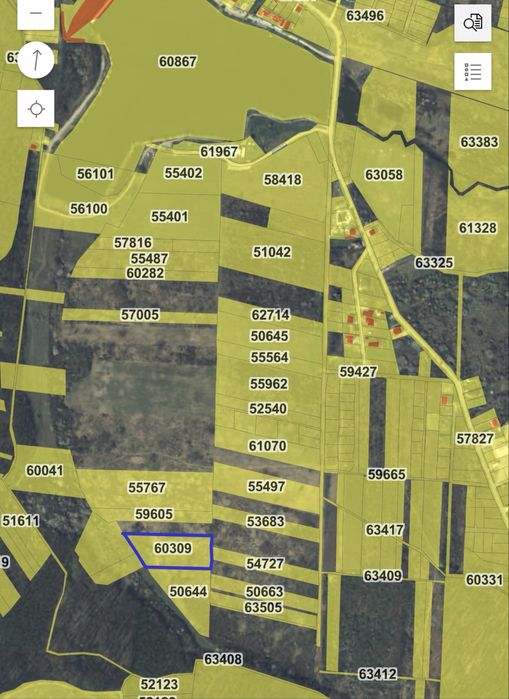Select parcel 55962
This screenshot has width=509, height=699.
pos(268,384)
